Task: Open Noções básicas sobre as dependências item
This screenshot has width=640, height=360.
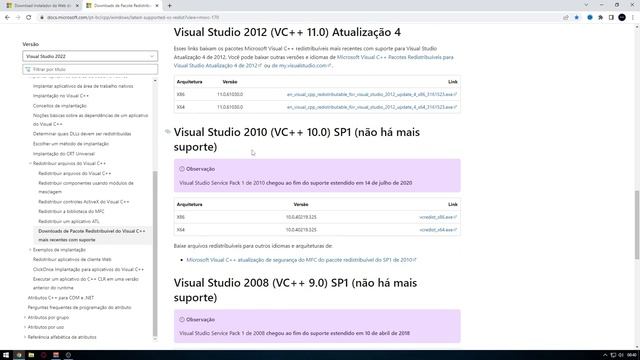Action: [x=90, y=120]
